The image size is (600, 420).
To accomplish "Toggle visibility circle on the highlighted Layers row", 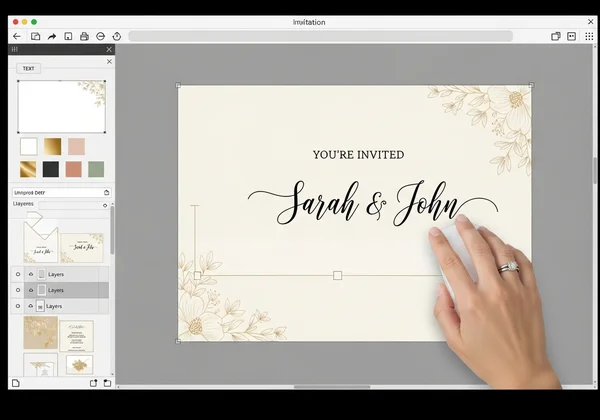I will [x=18, y=290].
